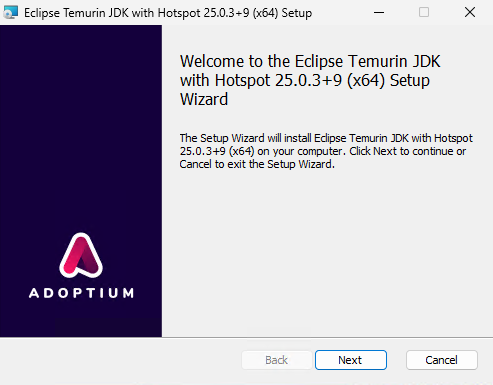
Task: Cancel the Temurin JDK setup
Action: [442, 360]
